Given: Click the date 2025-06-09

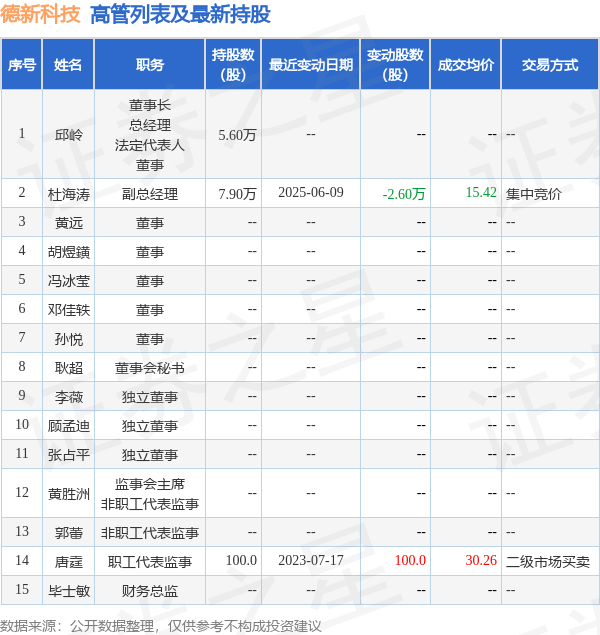Looking at the screenshot, I should 311,192.
